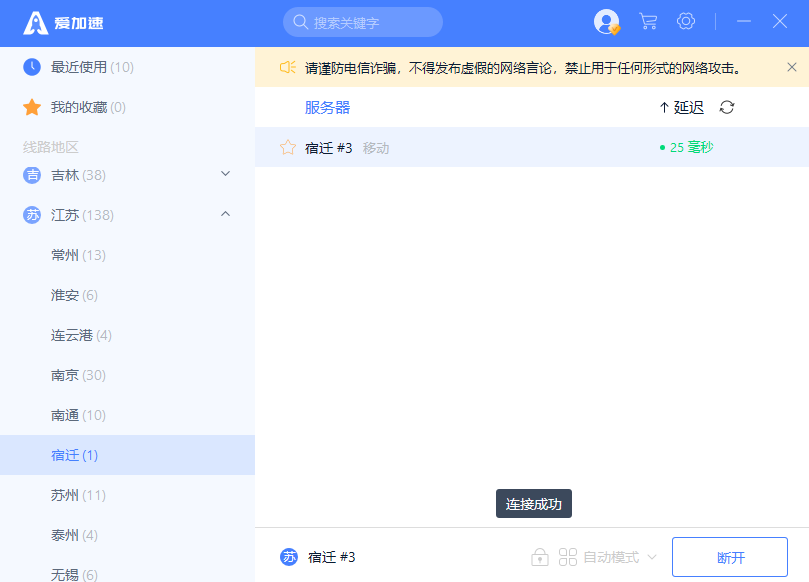Viewport: 809px width, 582px height.
Task: Click 宿迁 #3 in bottom status bar
Action: (331, 557)
